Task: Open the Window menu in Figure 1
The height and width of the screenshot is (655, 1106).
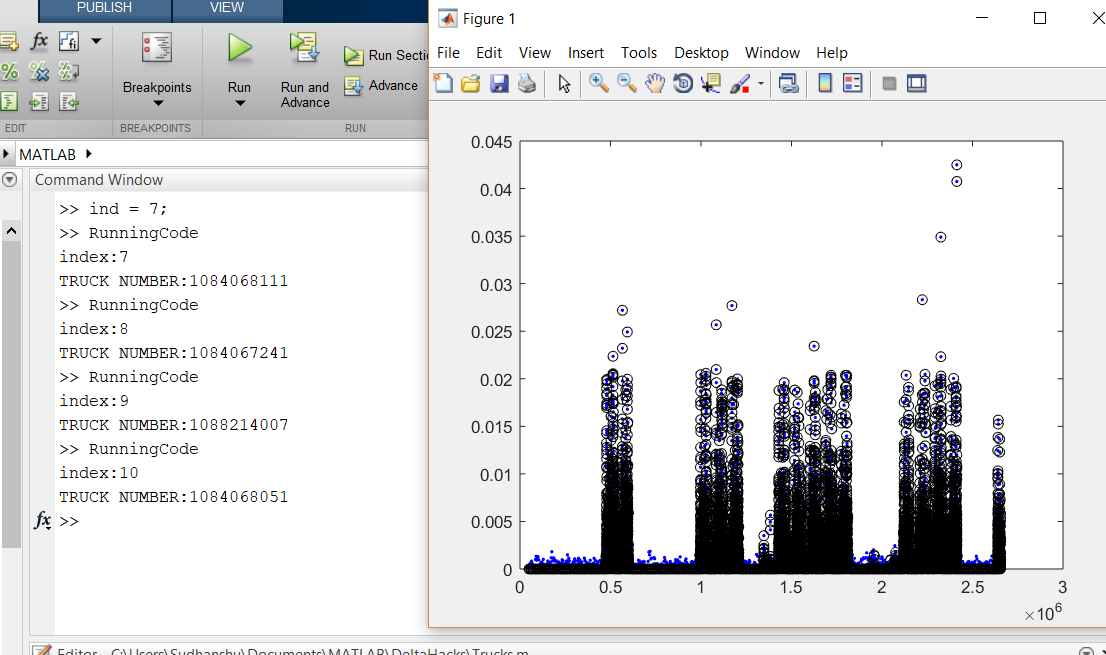Action: (x=772, y=53)
